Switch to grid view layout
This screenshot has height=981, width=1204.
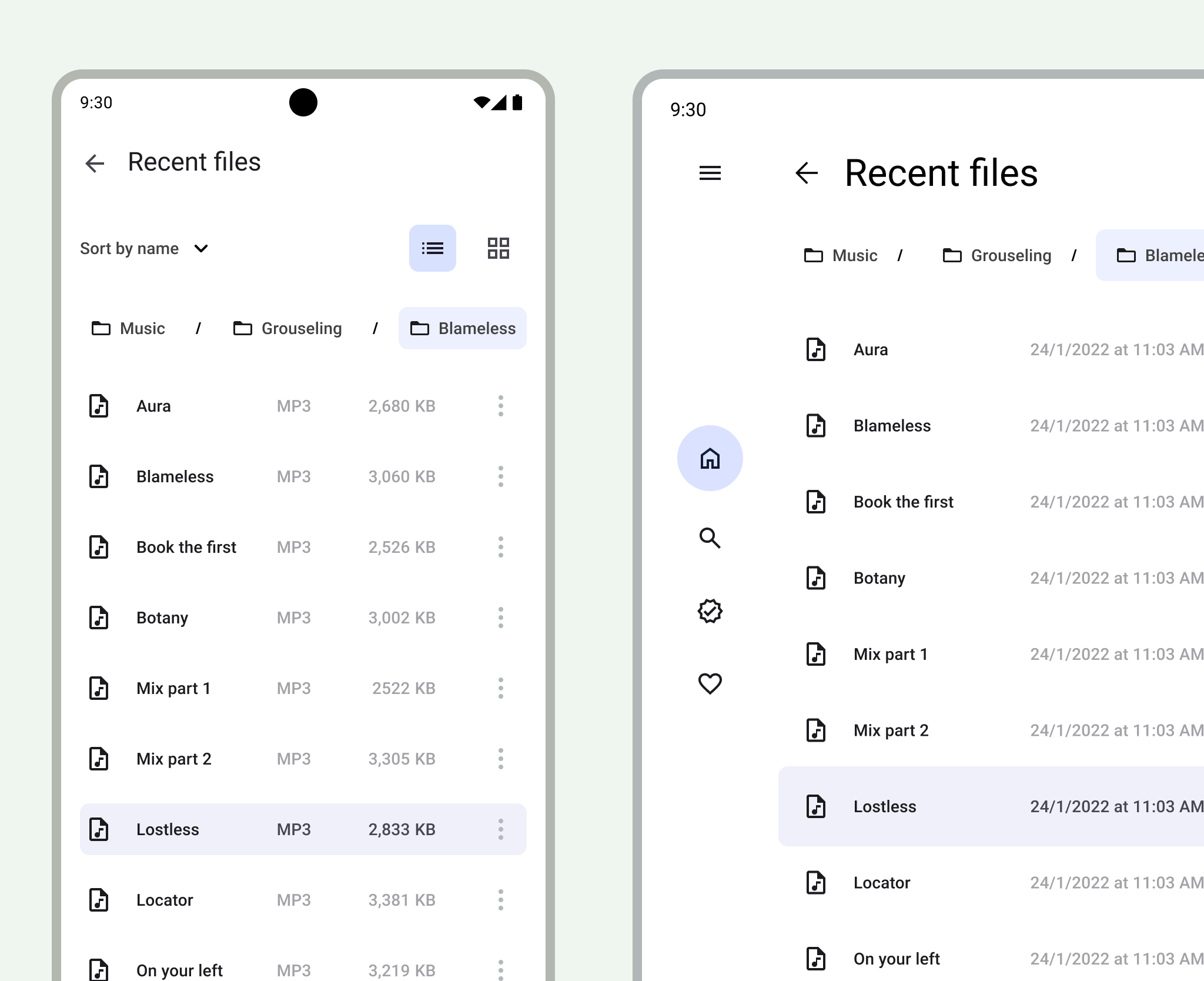click(x=499, y=248)
